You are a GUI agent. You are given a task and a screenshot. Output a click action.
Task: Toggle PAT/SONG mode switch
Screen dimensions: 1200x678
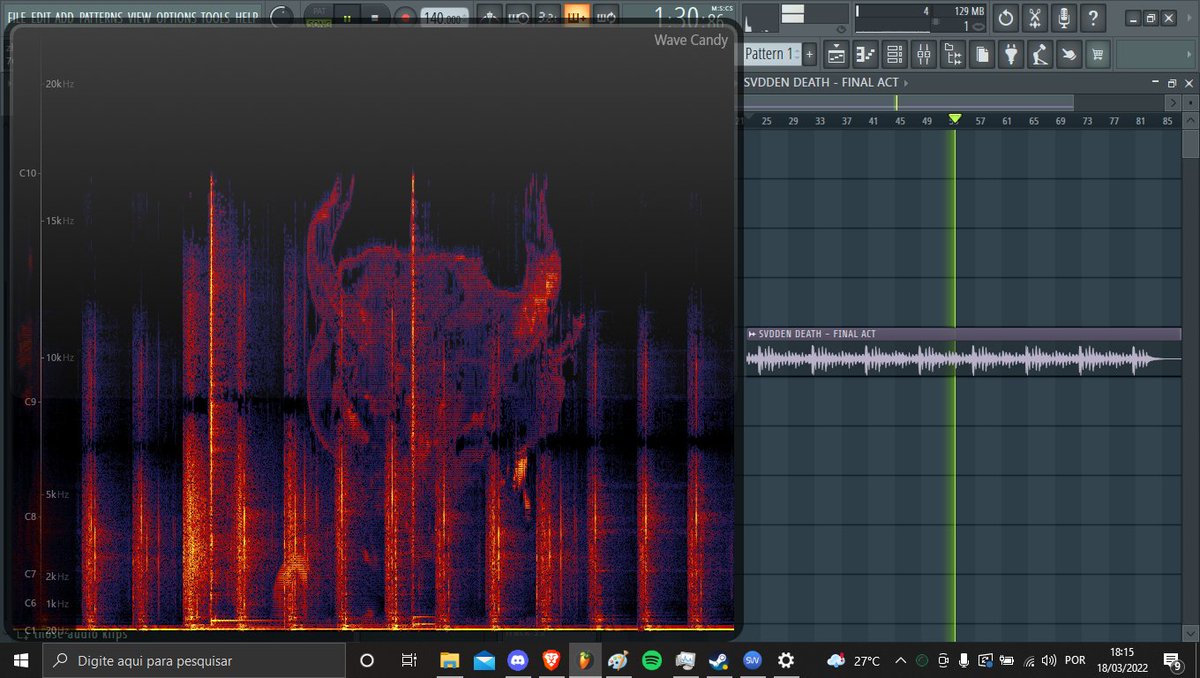[x=318, y=17]
